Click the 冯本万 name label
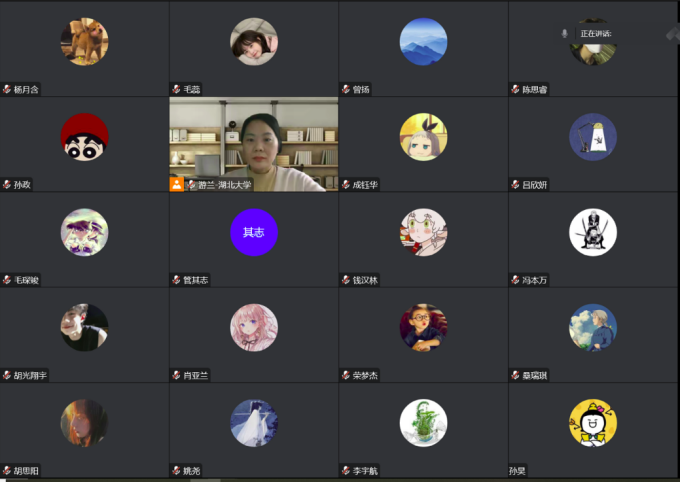Image resolution: width=681 pixels, height=483 pixels. 534,280
